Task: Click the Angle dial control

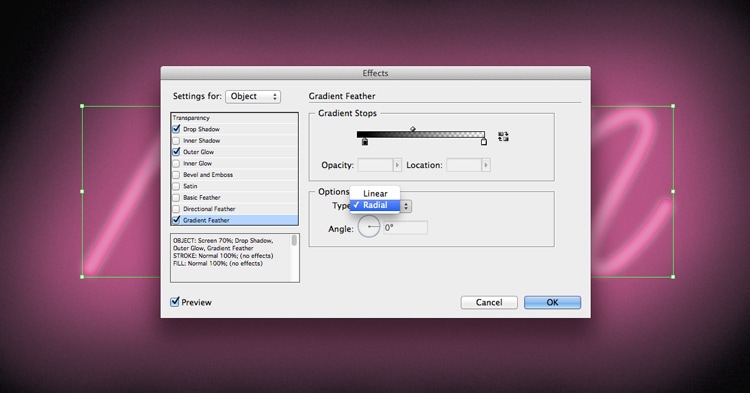Action: 369,227
